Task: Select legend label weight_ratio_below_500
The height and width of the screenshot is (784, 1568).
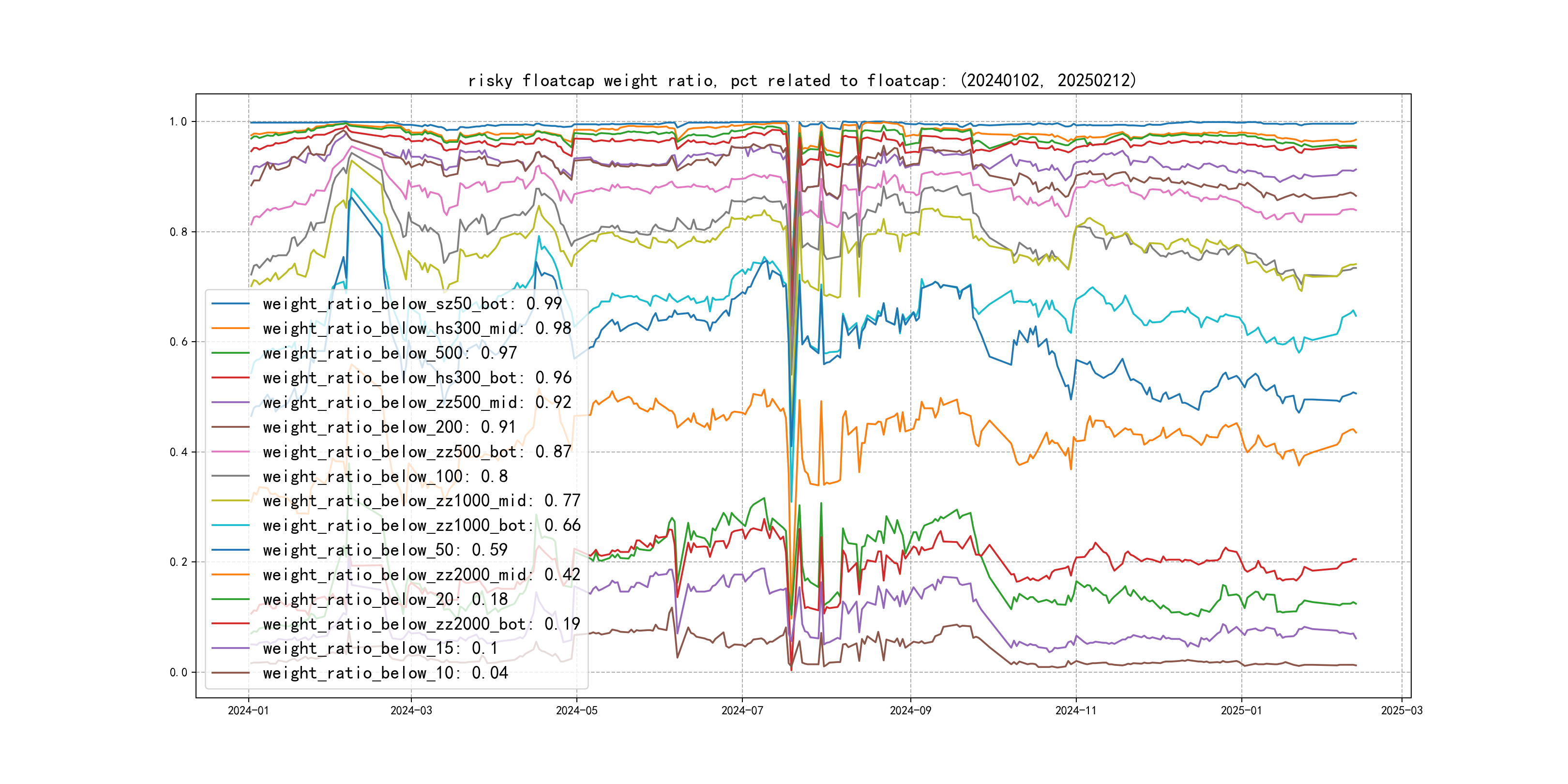Action: [x=390, y=353]
